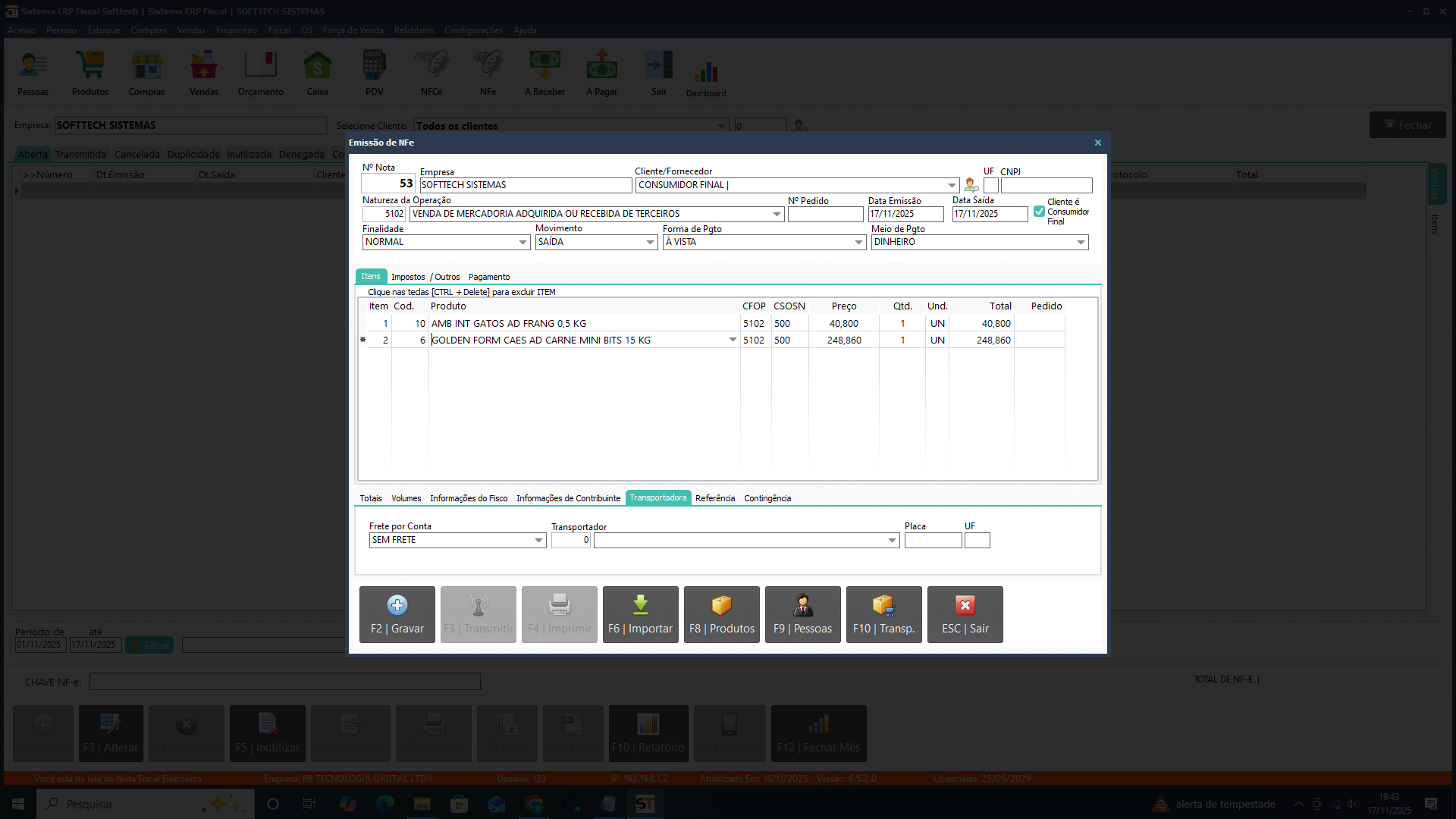1456x819 pixels.
Task: Open the Windows Start menu
Action: click(18, 804)
